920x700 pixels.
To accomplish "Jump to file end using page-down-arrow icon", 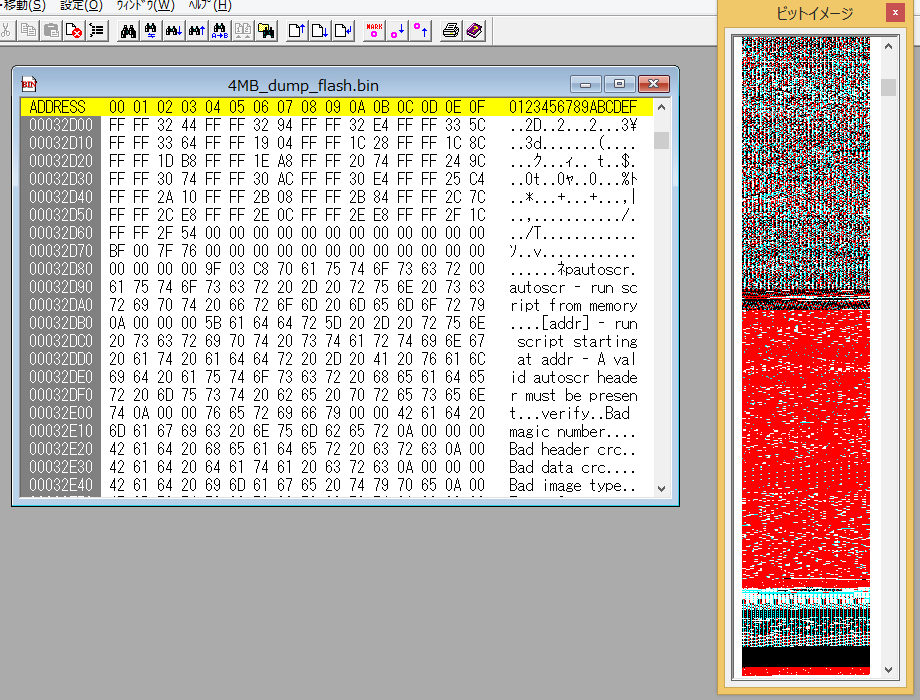I will (320, 31).
